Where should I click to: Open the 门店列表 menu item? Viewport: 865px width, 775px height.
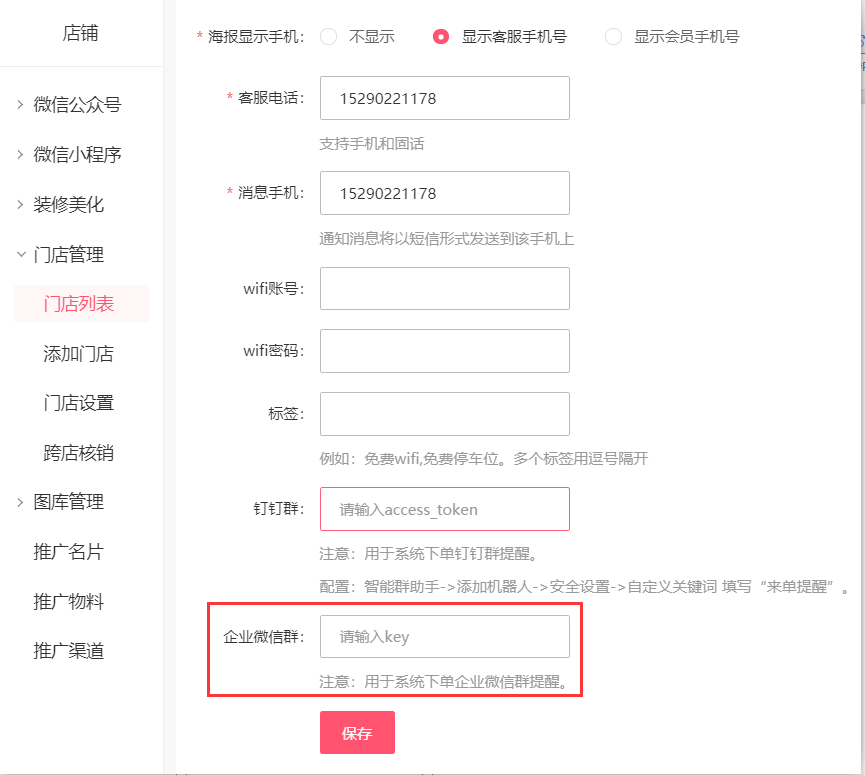pyautogui.click(x=82, y=303)
